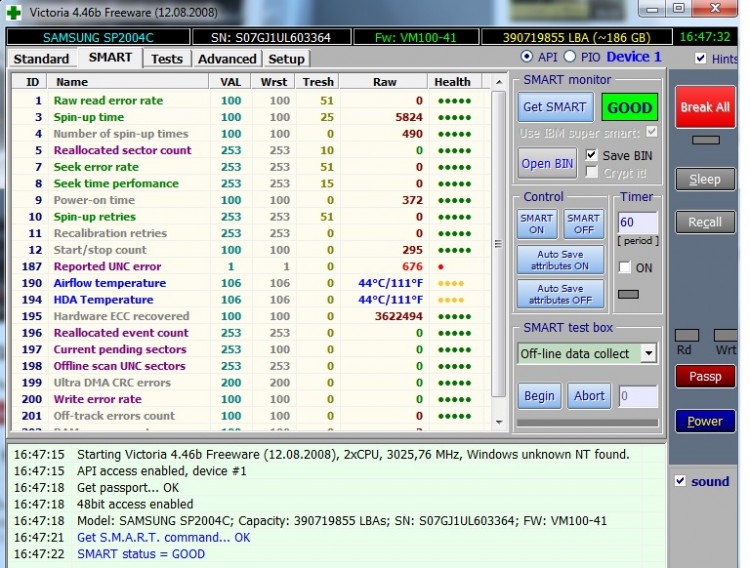Select the API access radio button
Viewport: 750px width, 568px height.
[526, 56]
